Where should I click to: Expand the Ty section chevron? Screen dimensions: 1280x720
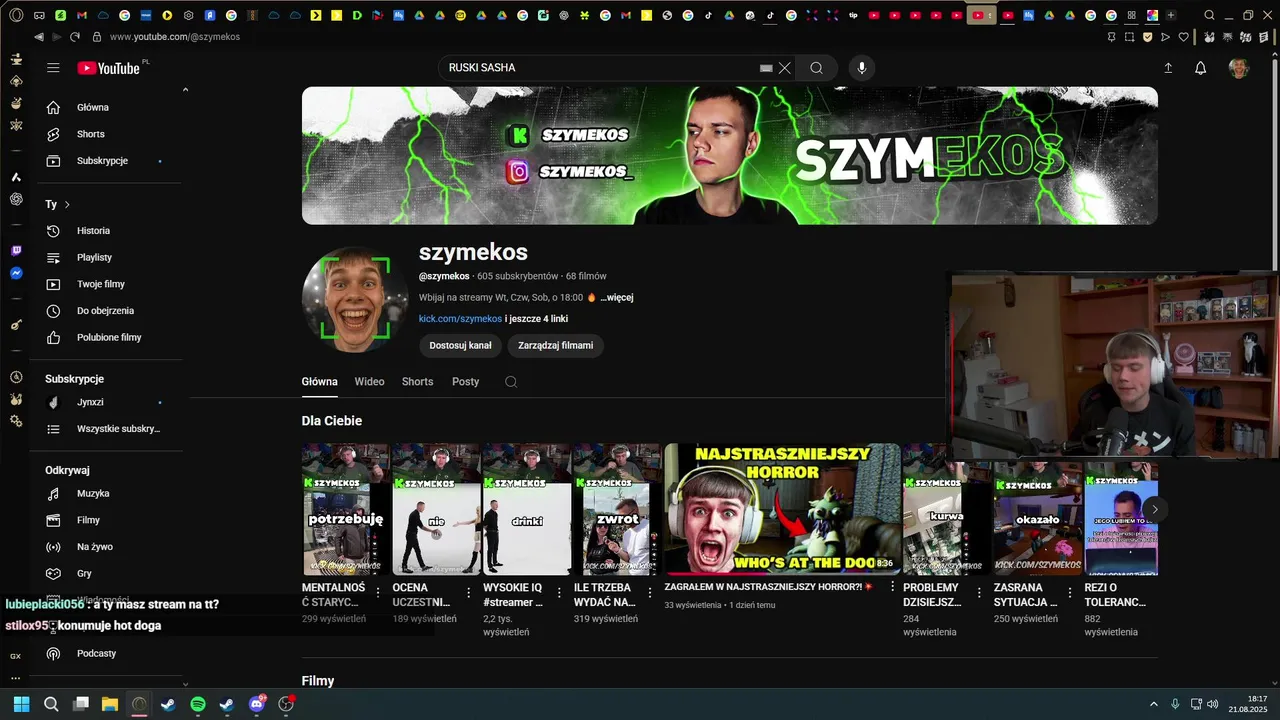(67, 204)
